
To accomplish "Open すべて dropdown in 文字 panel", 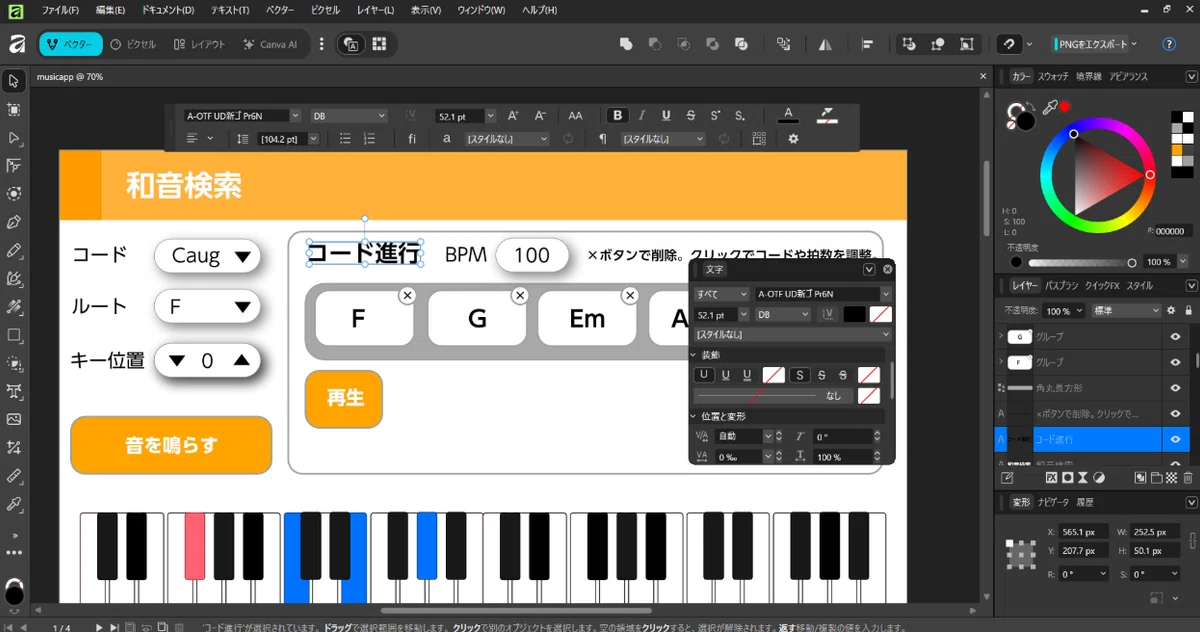I will [x=722, y=294].
